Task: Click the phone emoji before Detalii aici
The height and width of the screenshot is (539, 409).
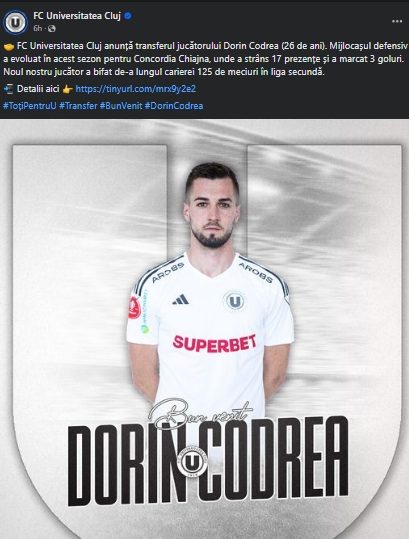Action: pos(9,89)
